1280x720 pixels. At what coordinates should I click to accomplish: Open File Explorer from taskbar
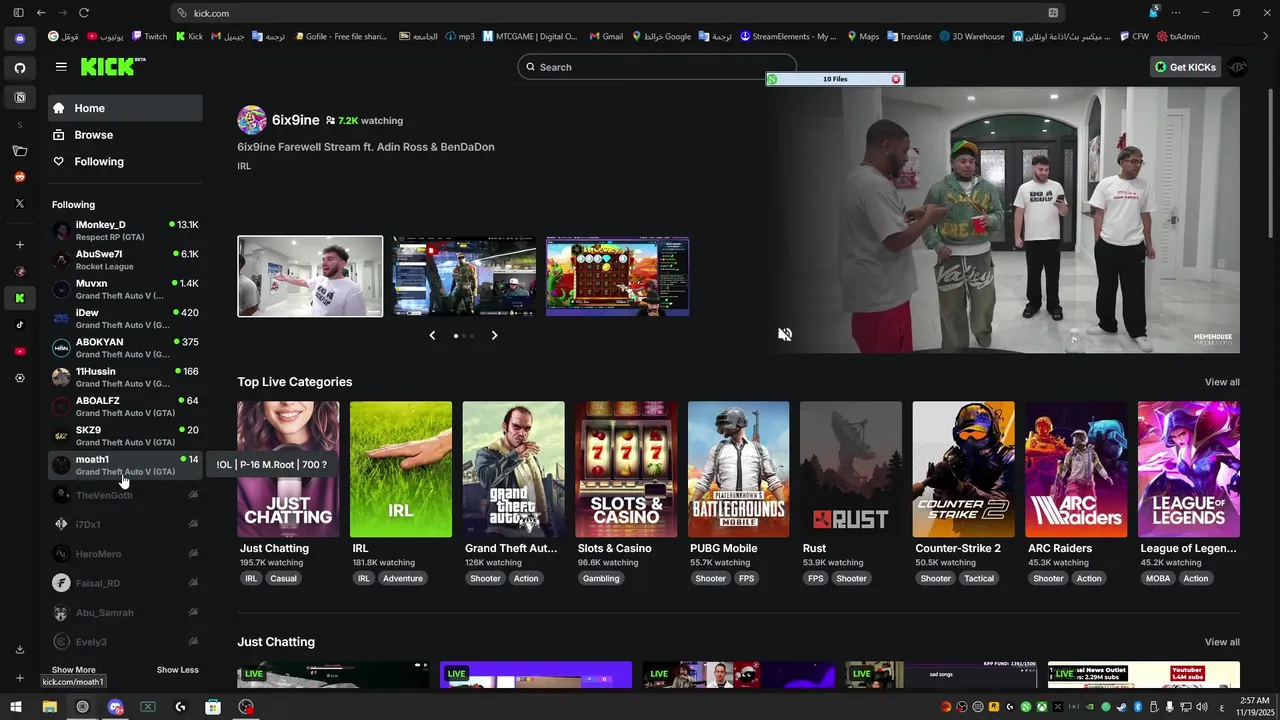click(x=49, y=707)
